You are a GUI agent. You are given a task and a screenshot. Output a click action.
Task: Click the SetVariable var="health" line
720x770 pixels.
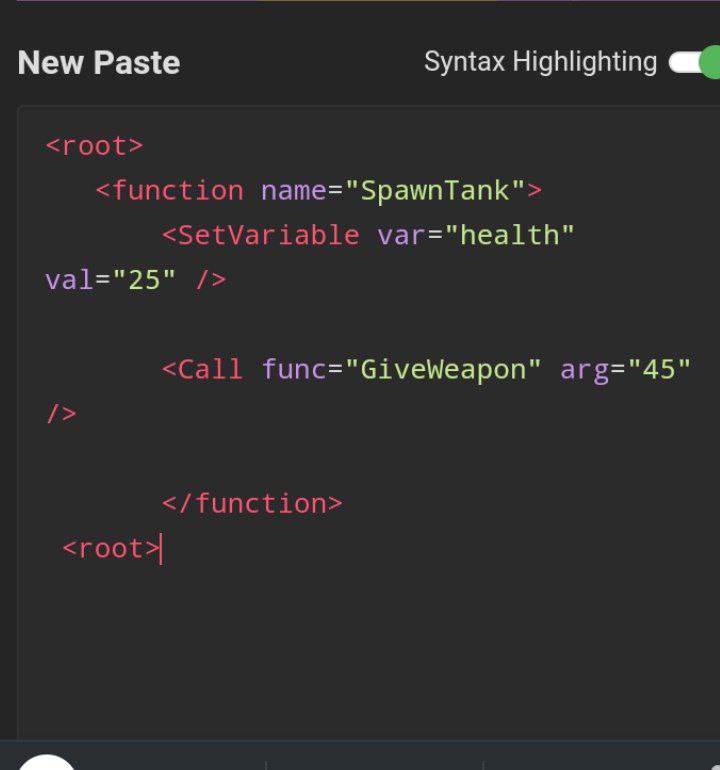[x=368, y=235]
